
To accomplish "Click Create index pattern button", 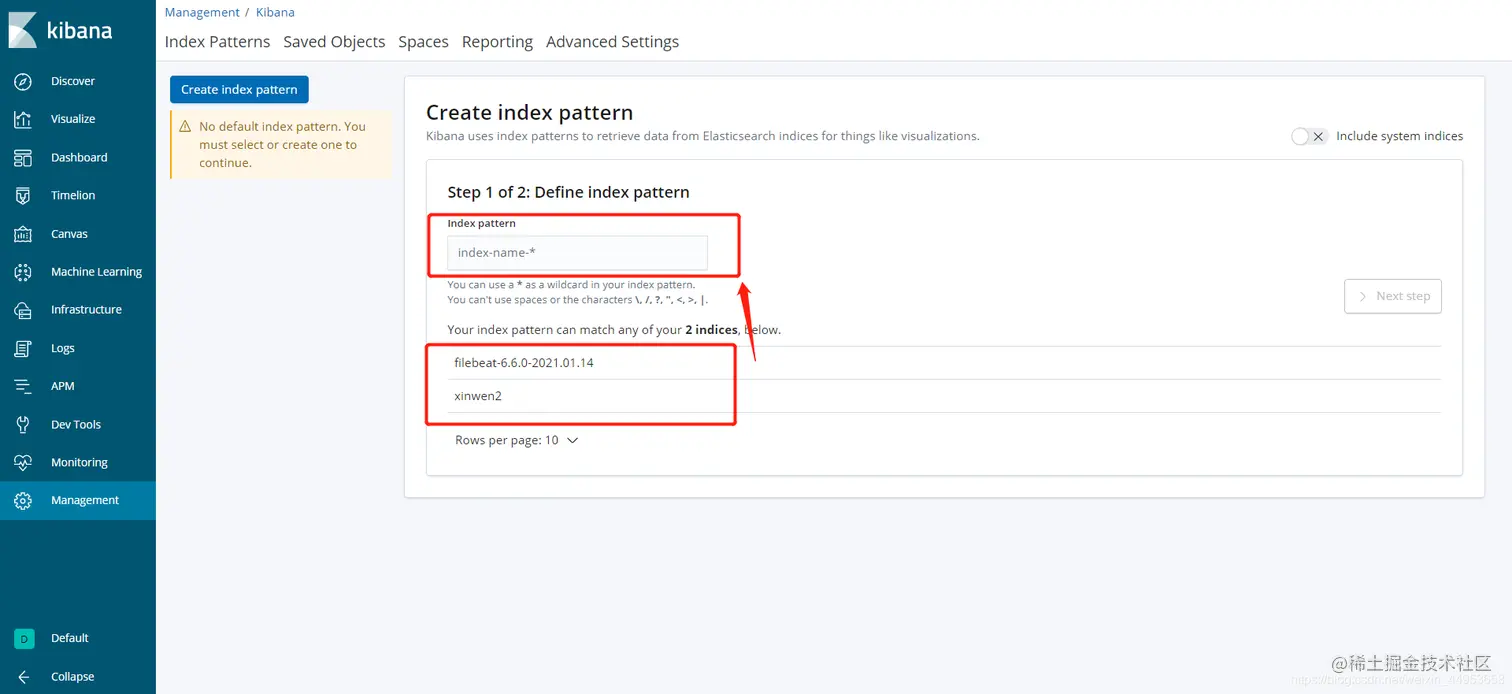I will [x=239, y=90].
